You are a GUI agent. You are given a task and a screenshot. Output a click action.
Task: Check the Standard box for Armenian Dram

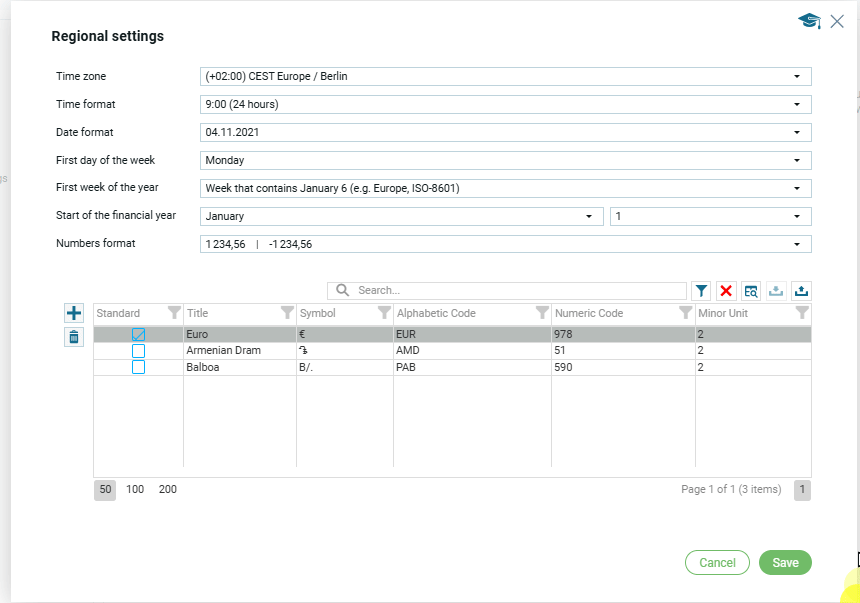point(138,351)
